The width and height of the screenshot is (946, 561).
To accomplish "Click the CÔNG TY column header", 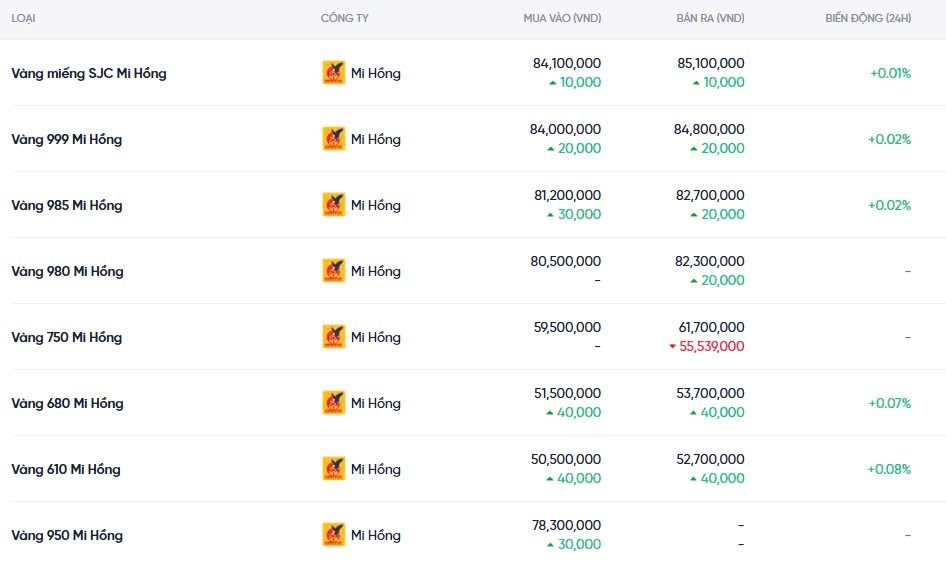I will click(x=344, y=19).
